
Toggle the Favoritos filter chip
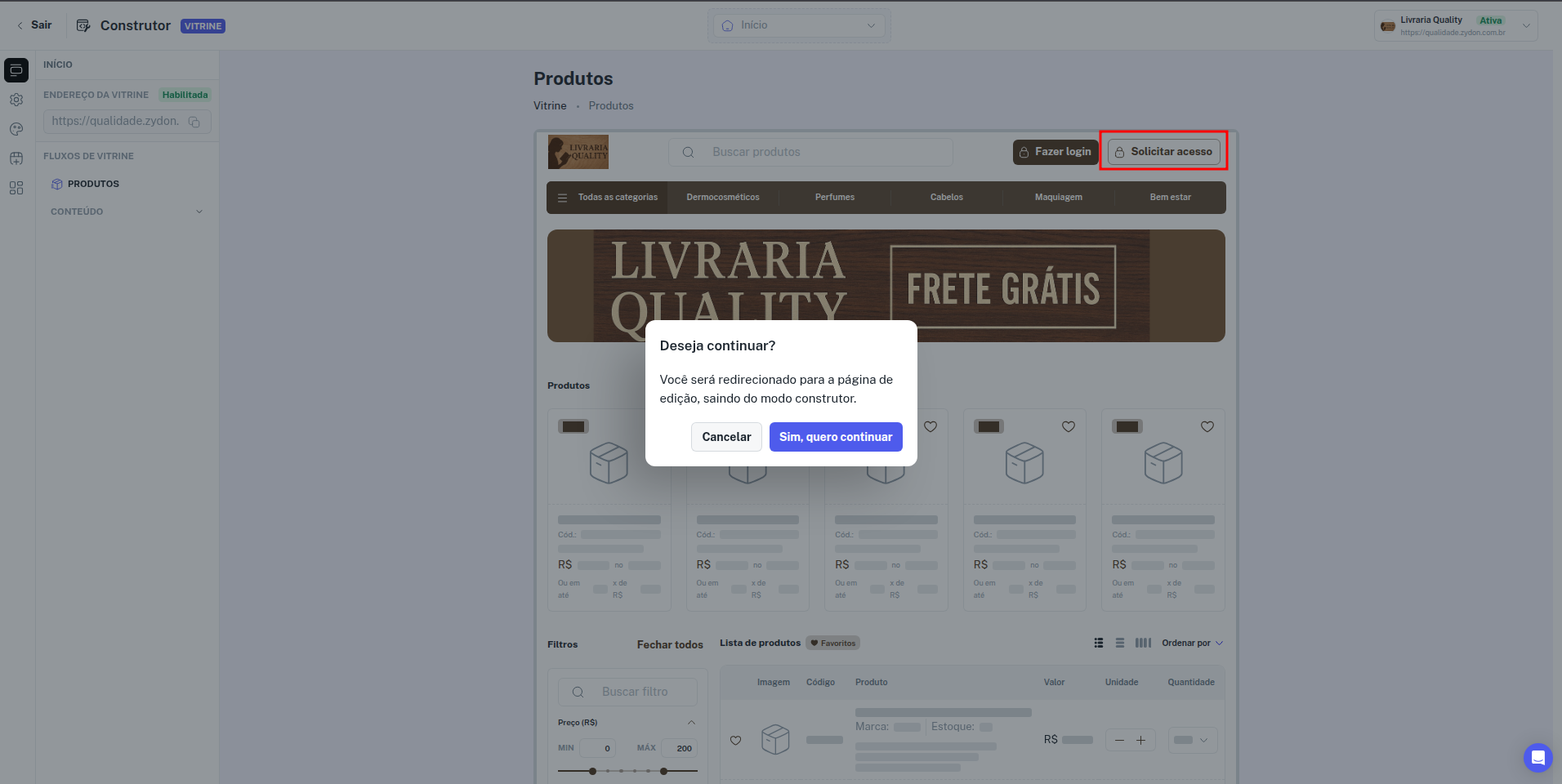pos(833,643)
